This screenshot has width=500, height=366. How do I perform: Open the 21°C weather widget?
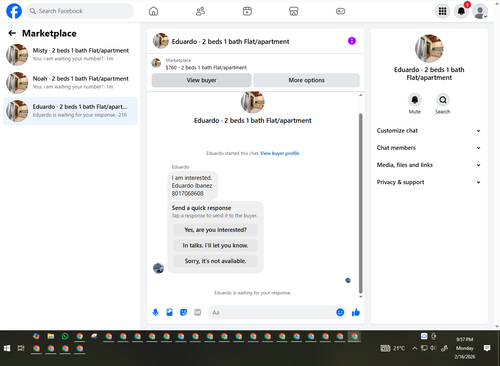[x=393, y=348]
